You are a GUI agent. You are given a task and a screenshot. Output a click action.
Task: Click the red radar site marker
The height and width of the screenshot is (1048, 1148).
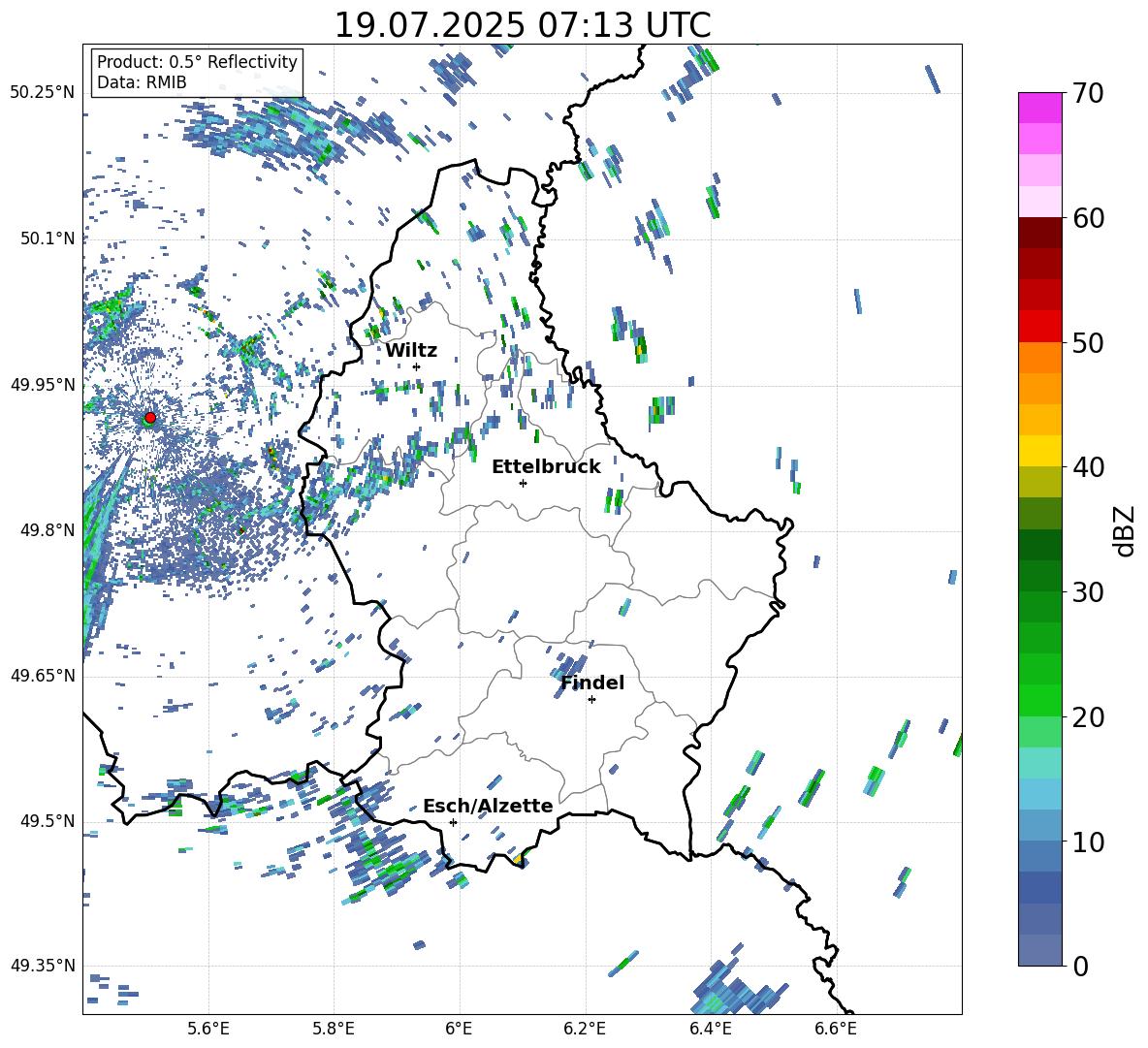pos(150,418)
